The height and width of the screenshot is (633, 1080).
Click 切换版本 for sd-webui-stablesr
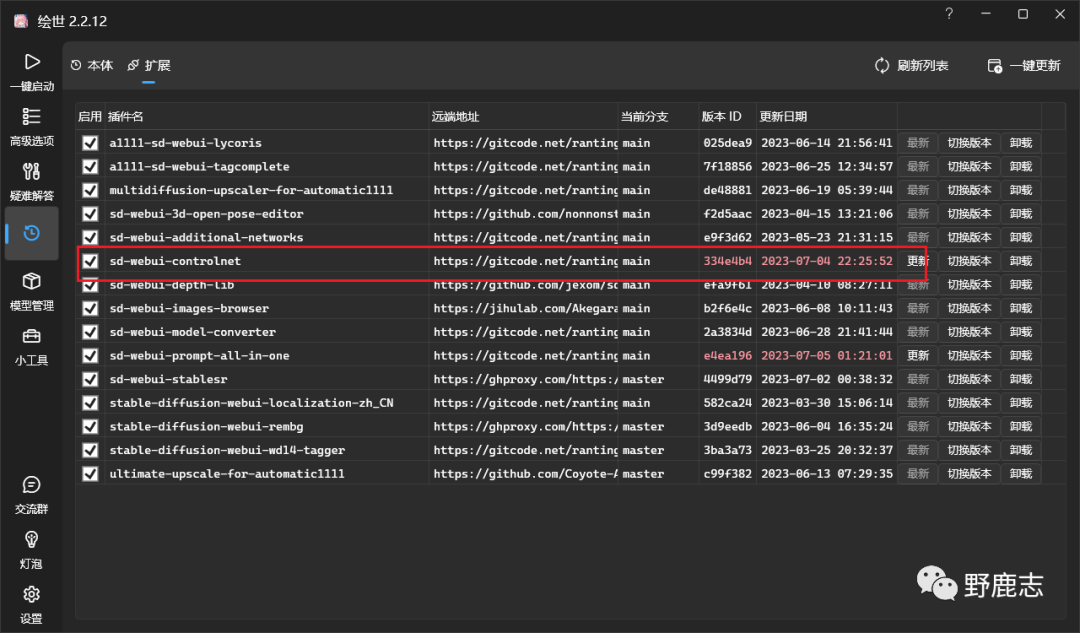click(969, 380)
